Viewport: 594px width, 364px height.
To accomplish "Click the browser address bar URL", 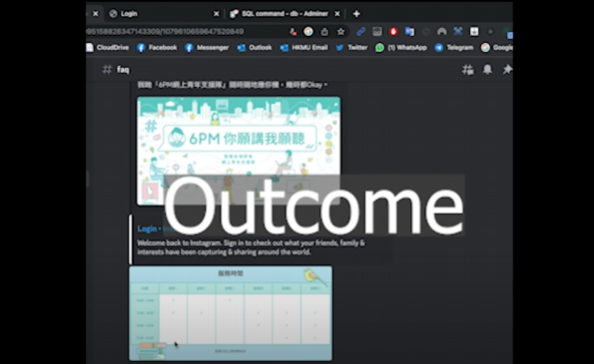I will [x=165, y=31].
